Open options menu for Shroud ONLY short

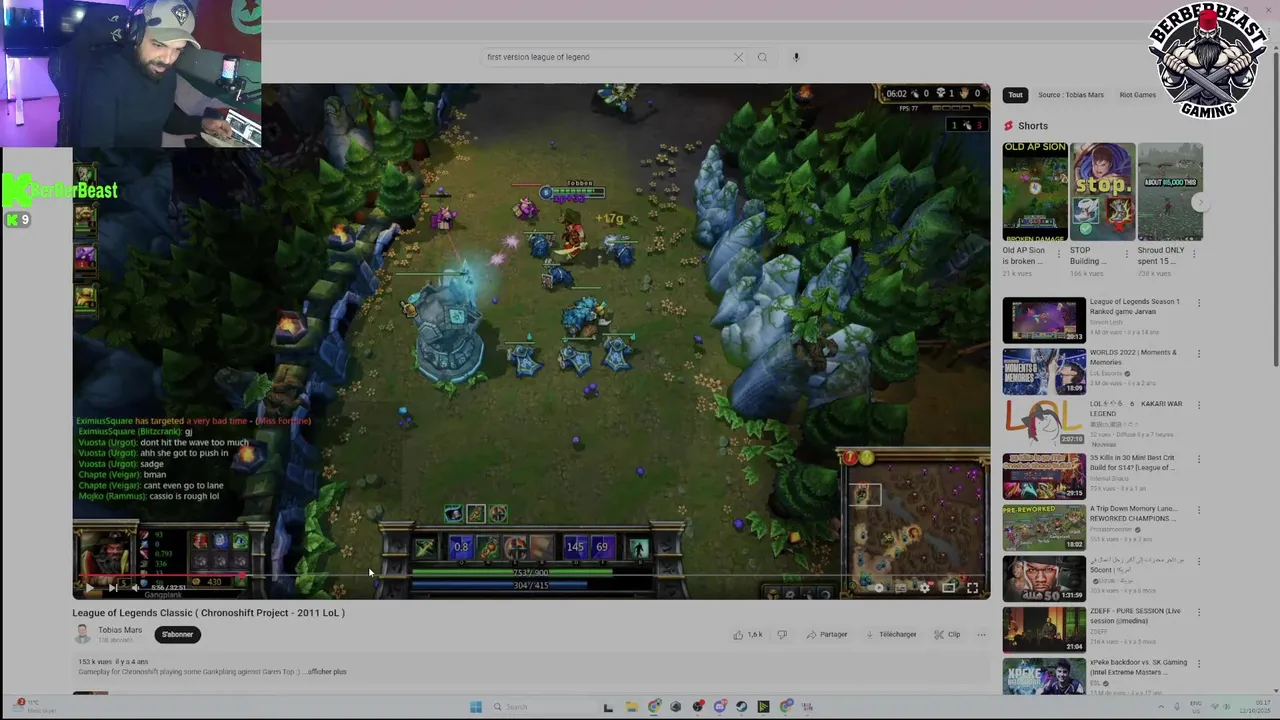[1194, 254]
